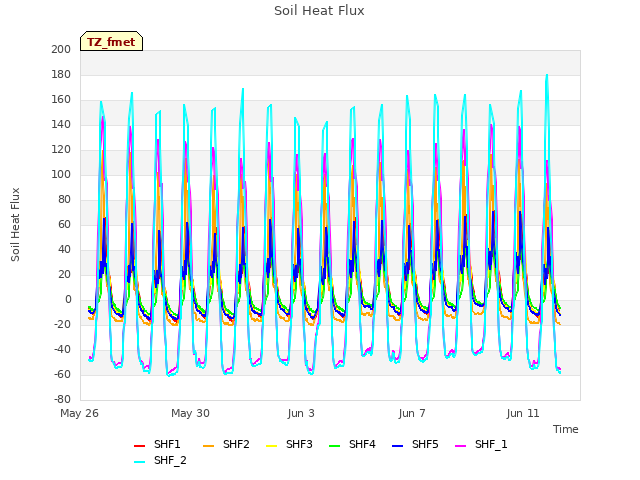The width and height of the screenshot is (640, 480).
Task: Click the red SHF1 legend color marker
Action: click(140, 446)
